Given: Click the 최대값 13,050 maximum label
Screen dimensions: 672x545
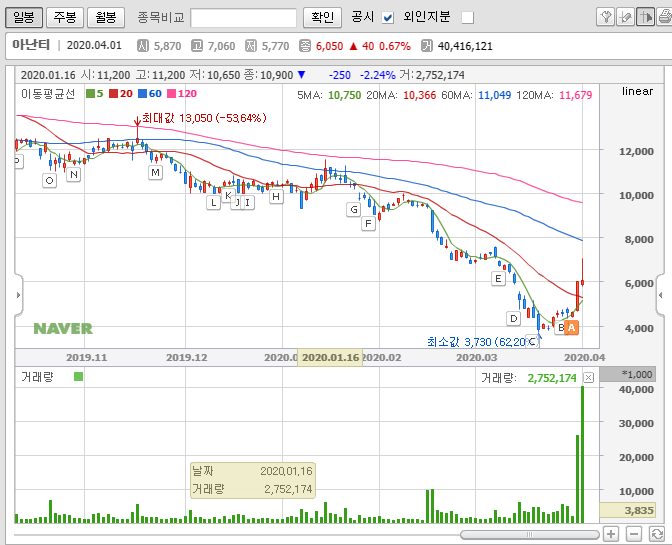Looking at the screenshot, I should 204,118.
